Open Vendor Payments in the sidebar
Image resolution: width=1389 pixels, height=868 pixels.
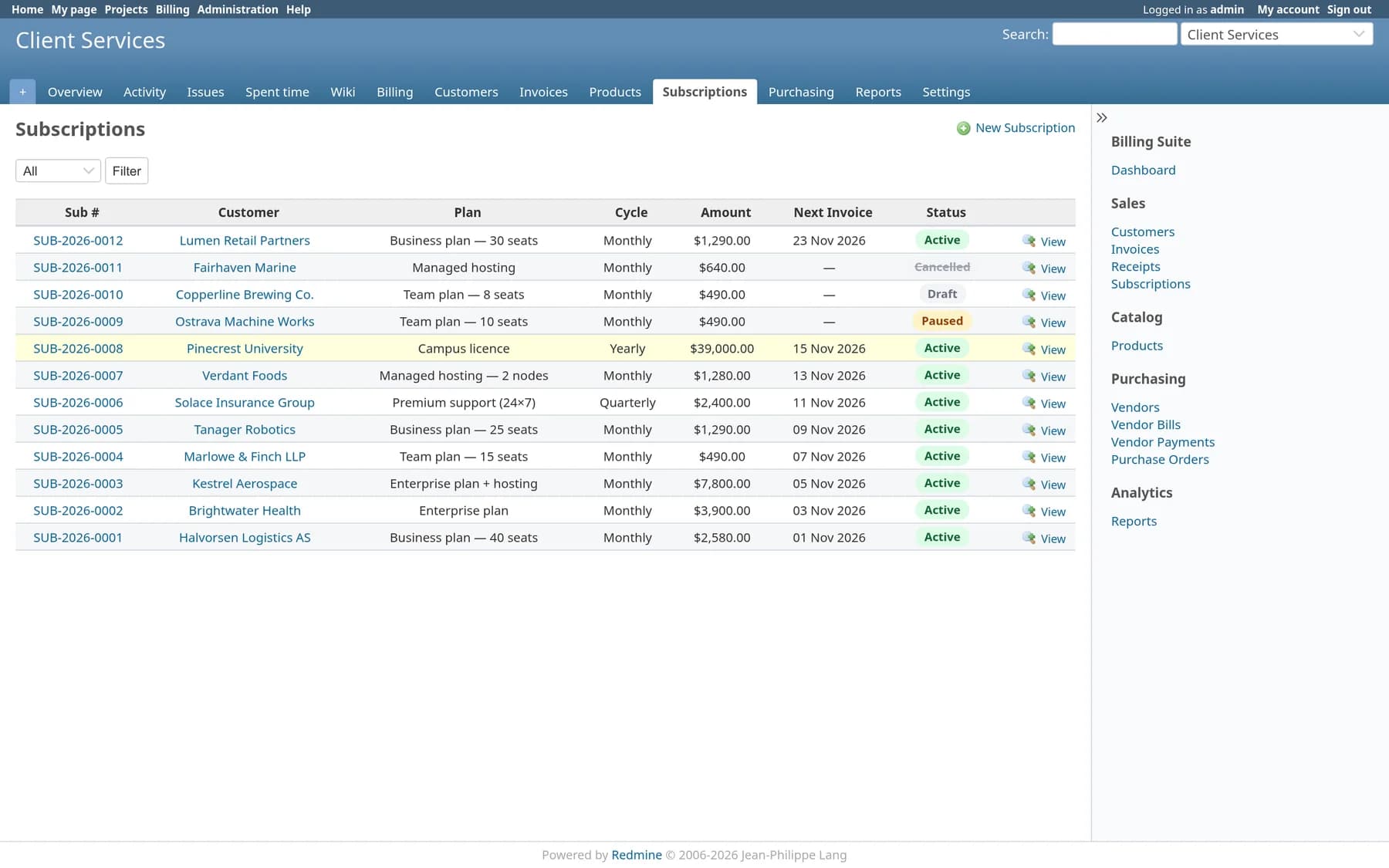(1162, 442)
